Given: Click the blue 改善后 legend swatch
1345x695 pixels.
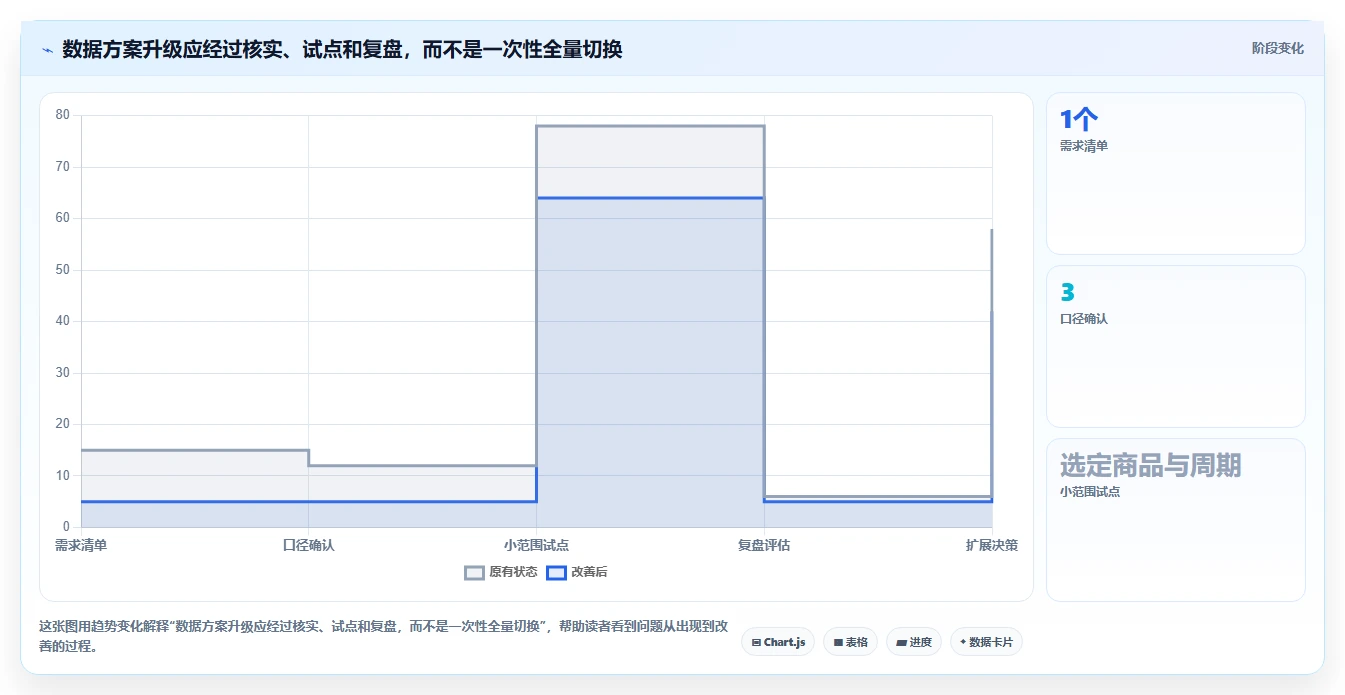Looking at the screenshot, I should click(555, 572).
